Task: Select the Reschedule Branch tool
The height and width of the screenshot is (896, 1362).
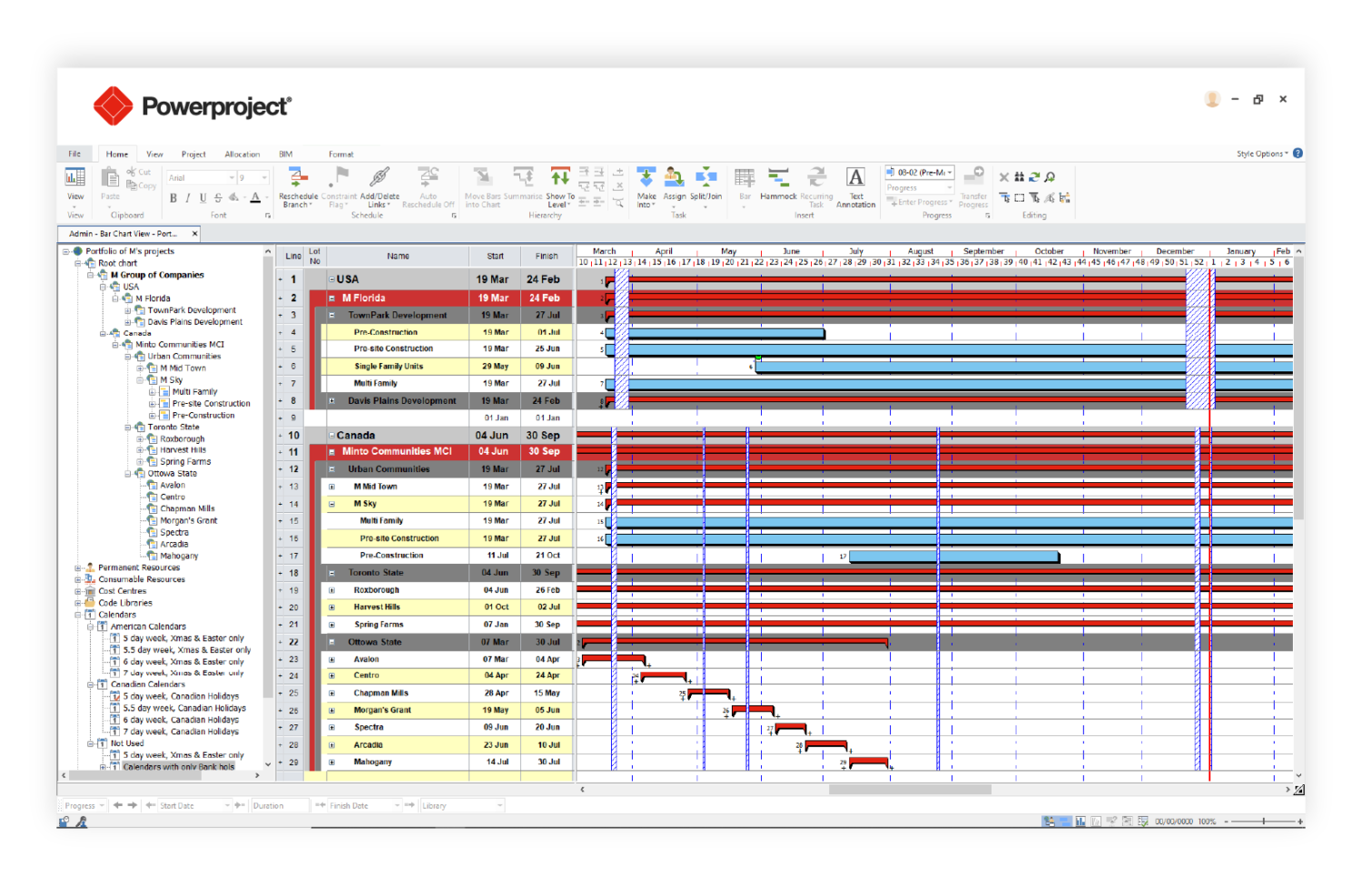Action: (x=298, y=186)
